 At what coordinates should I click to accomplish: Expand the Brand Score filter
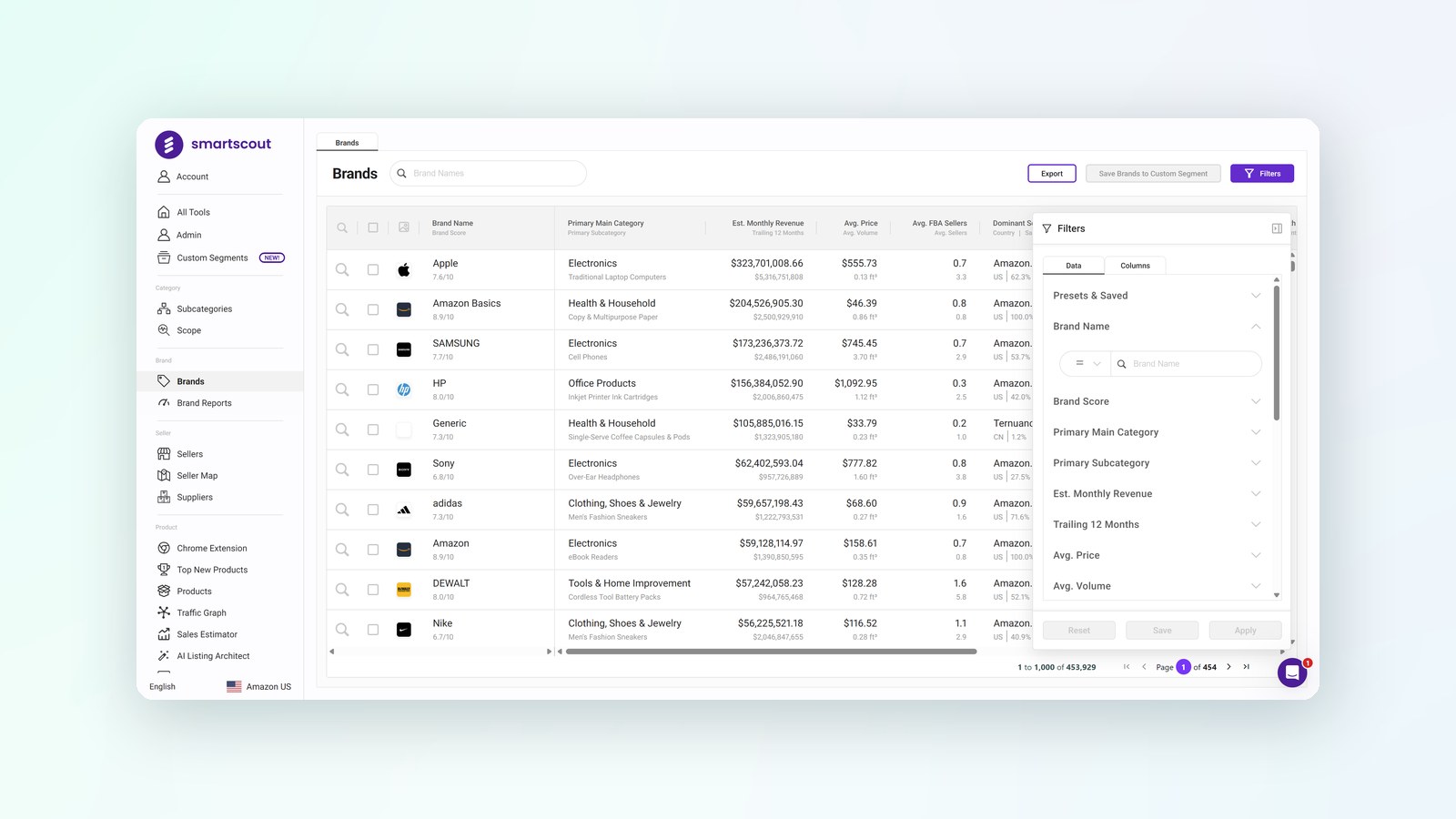(x=1157, y=401)
